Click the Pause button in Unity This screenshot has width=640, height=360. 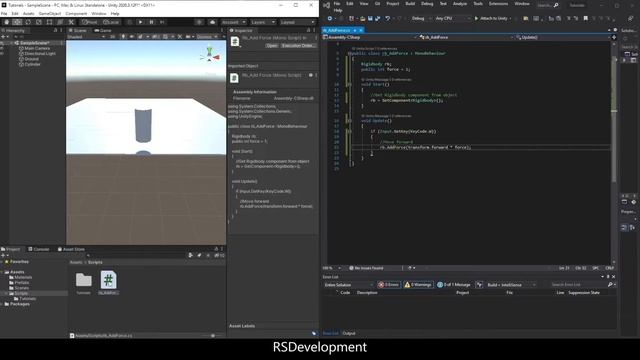[x=151, y=22]
